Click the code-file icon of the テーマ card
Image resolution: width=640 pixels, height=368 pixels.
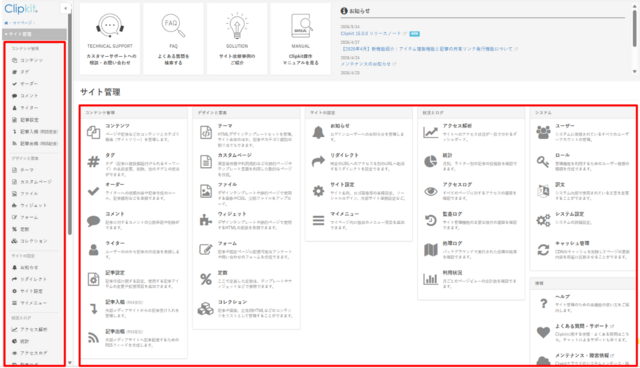206,132
